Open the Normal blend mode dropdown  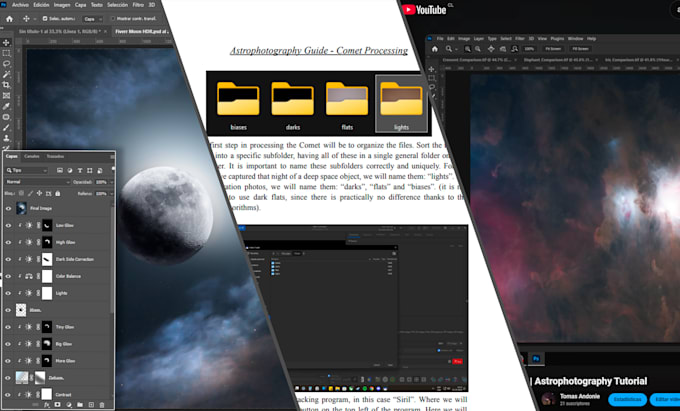[37, 182]
